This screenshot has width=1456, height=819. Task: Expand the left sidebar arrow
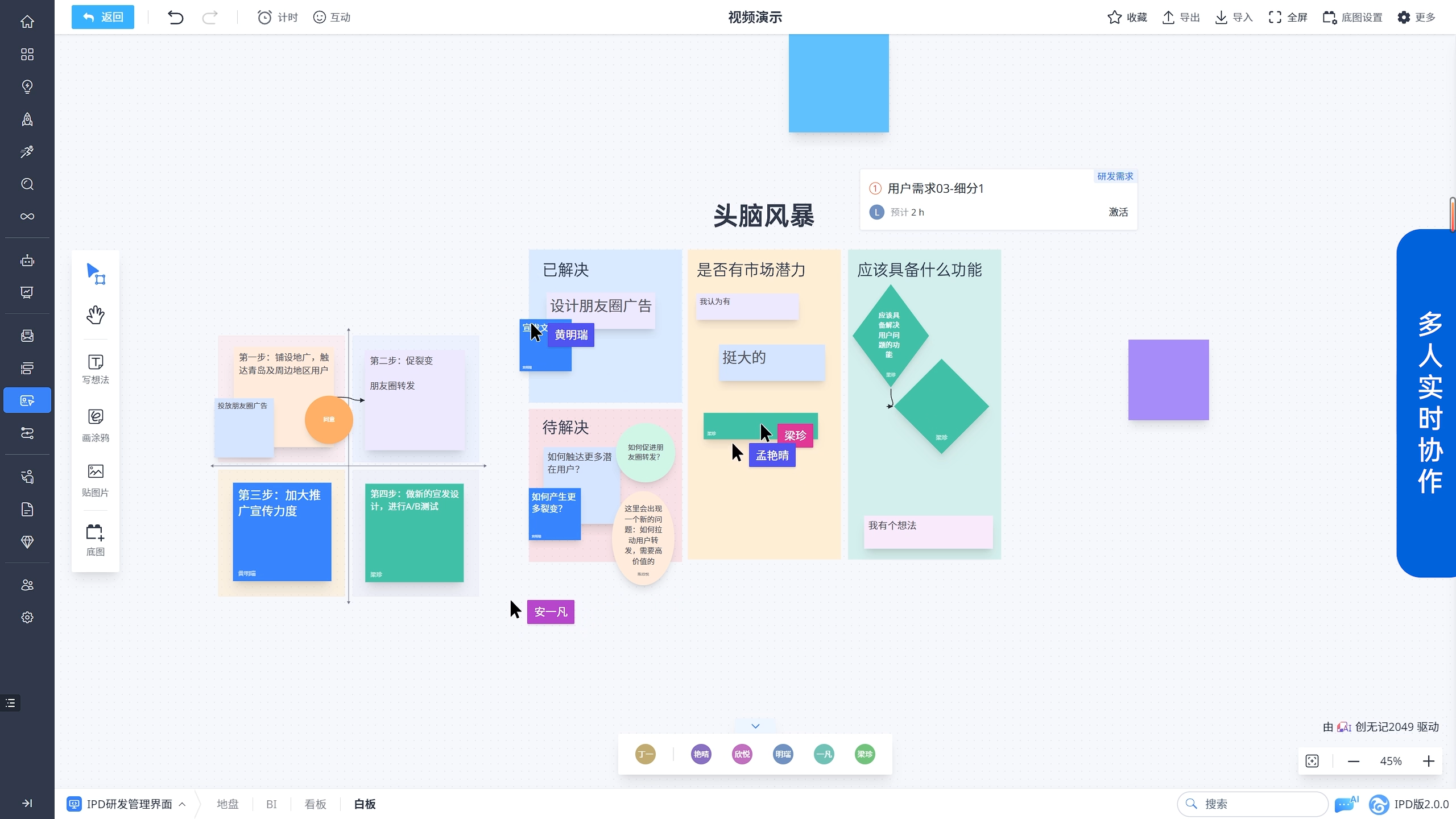[27, 803]
